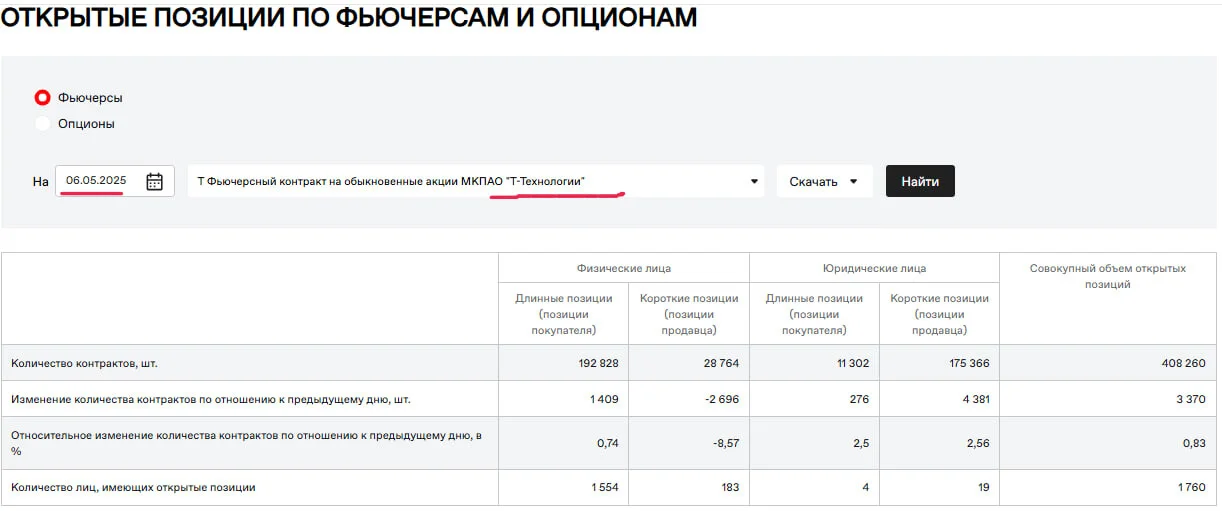Click legal entities' short positions value 175 366
The height and width of the screenshot is (511, 1222).
click(x=967, y=363)
